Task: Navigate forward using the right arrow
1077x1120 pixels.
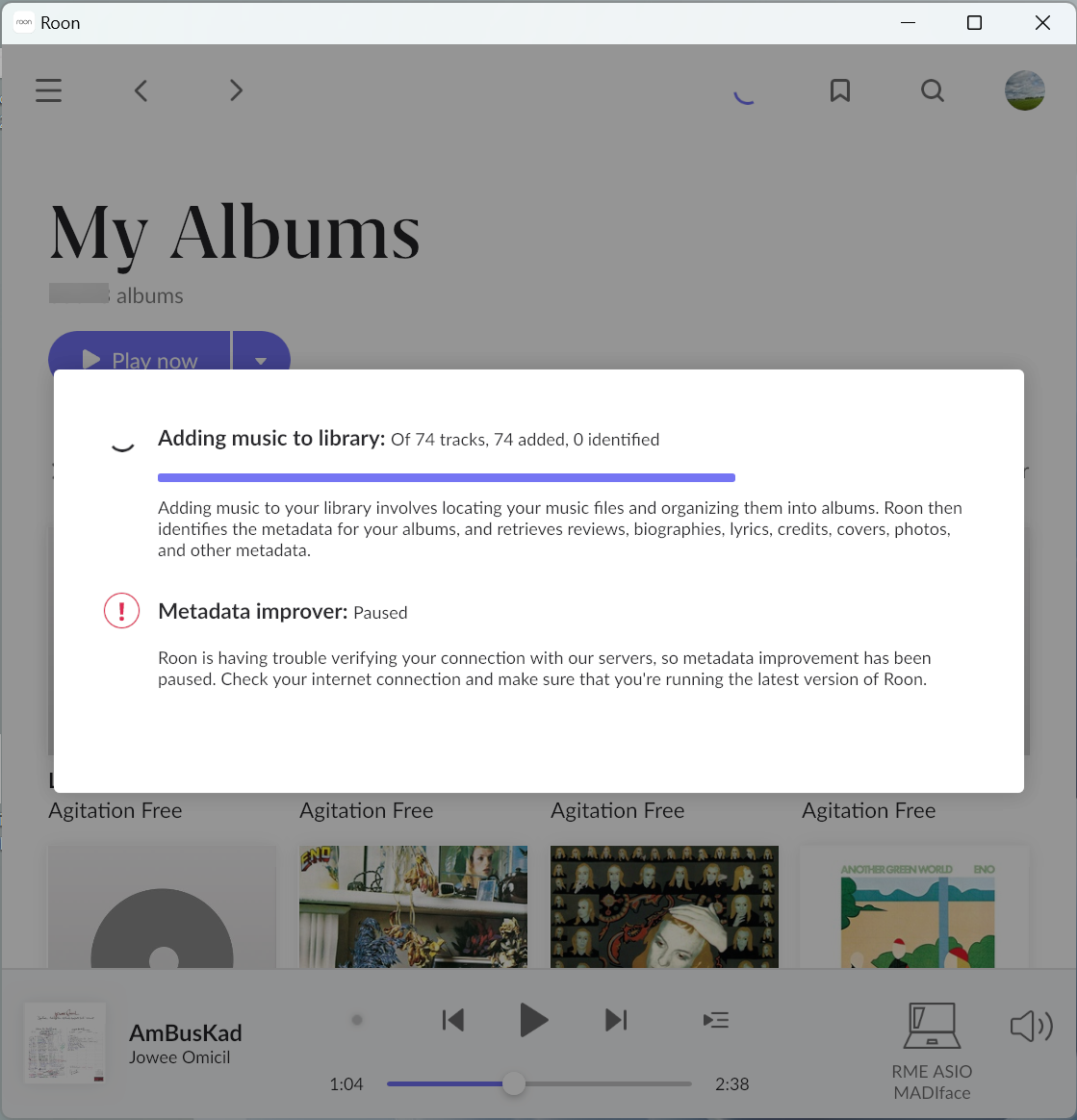Action: tap(236, 90)
